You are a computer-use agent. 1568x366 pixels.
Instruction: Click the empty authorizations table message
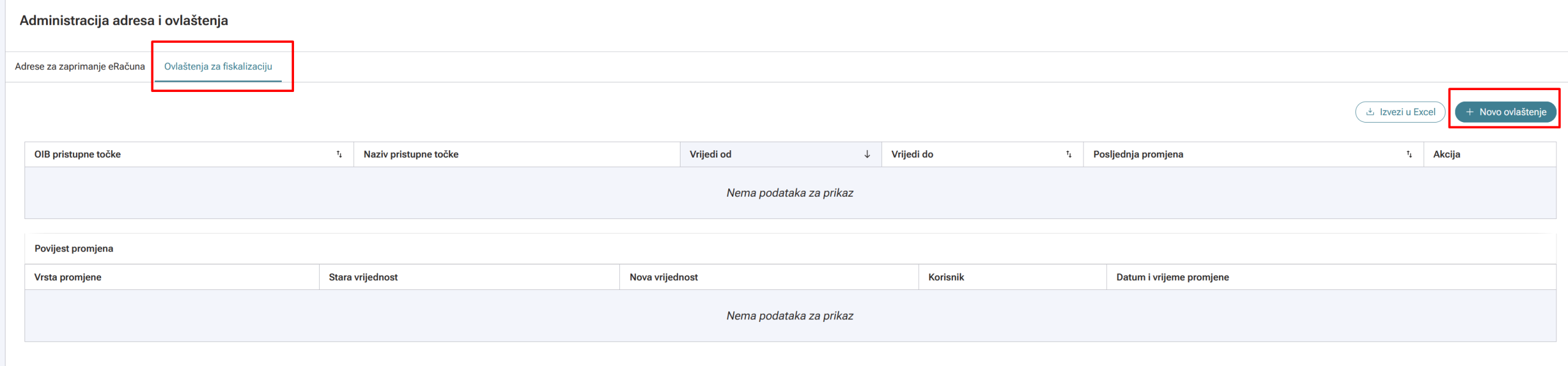point(790,193)
